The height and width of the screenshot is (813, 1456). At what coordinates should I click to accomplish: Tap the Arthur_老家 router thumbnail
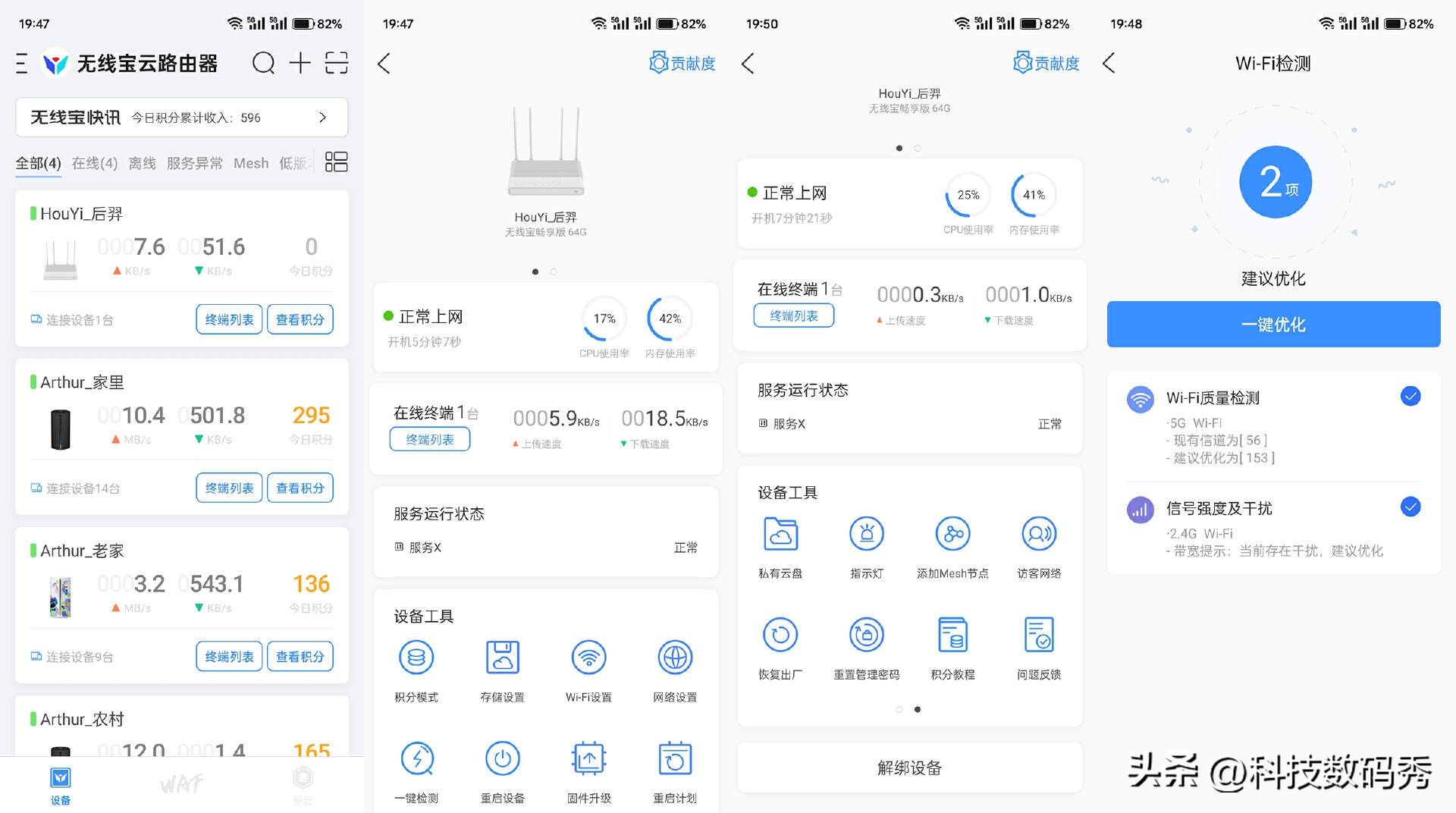click(x=61, y=597)
